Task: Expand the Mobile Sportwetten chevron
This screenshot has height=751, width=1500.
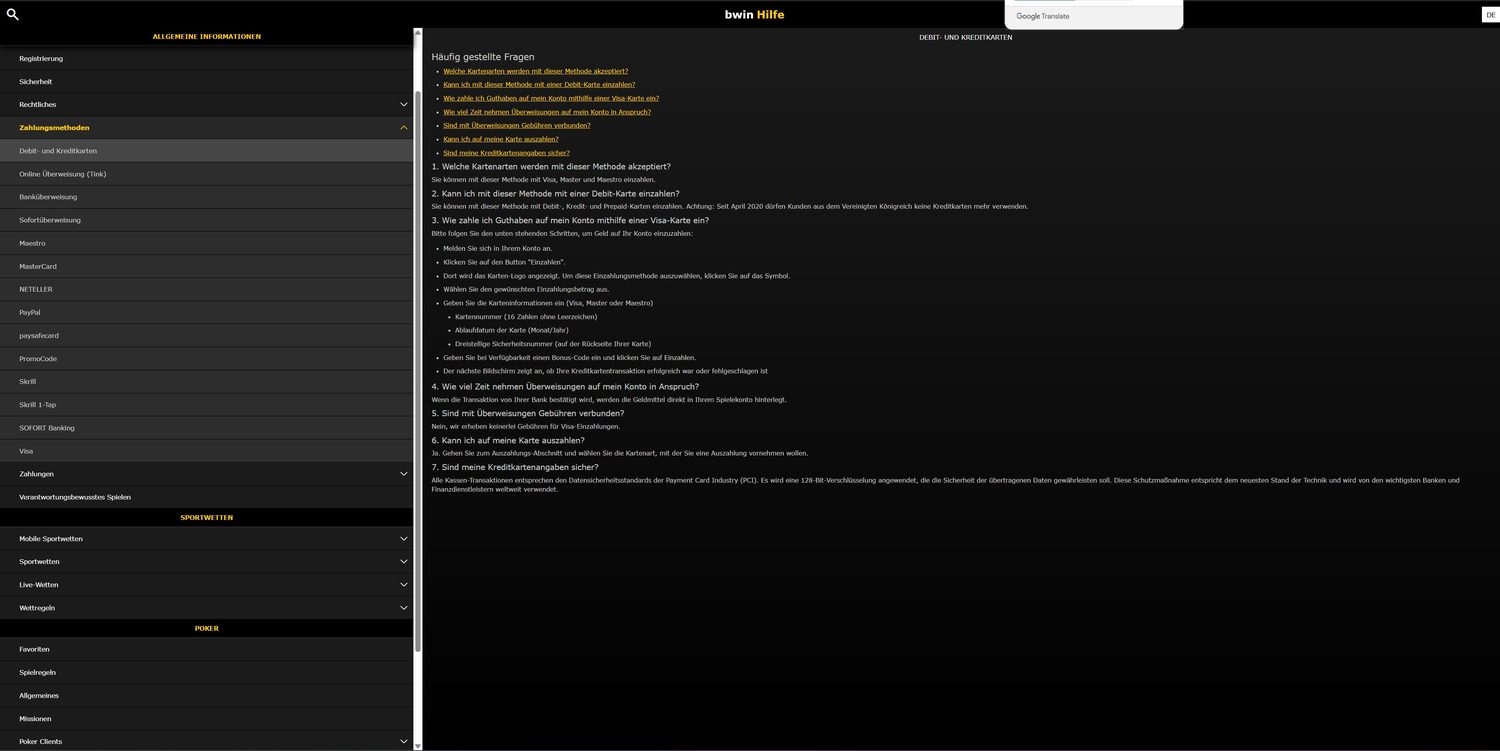Action: 404,539
